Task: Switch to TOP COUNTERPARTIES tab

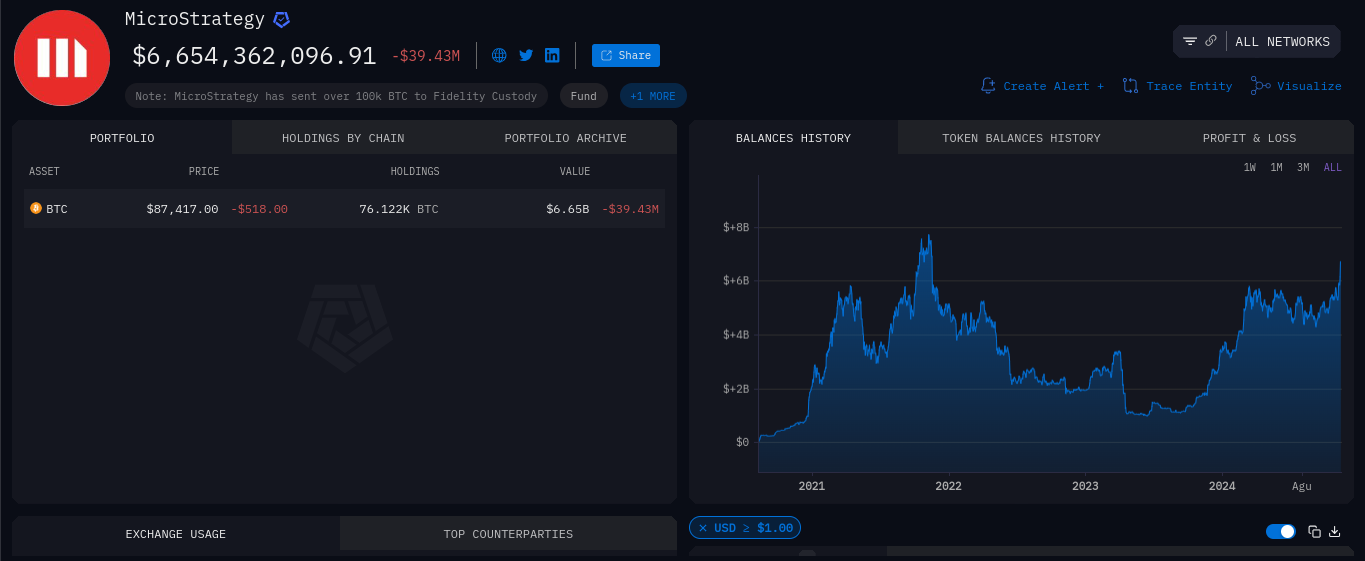Action: [x=508, y=534]
